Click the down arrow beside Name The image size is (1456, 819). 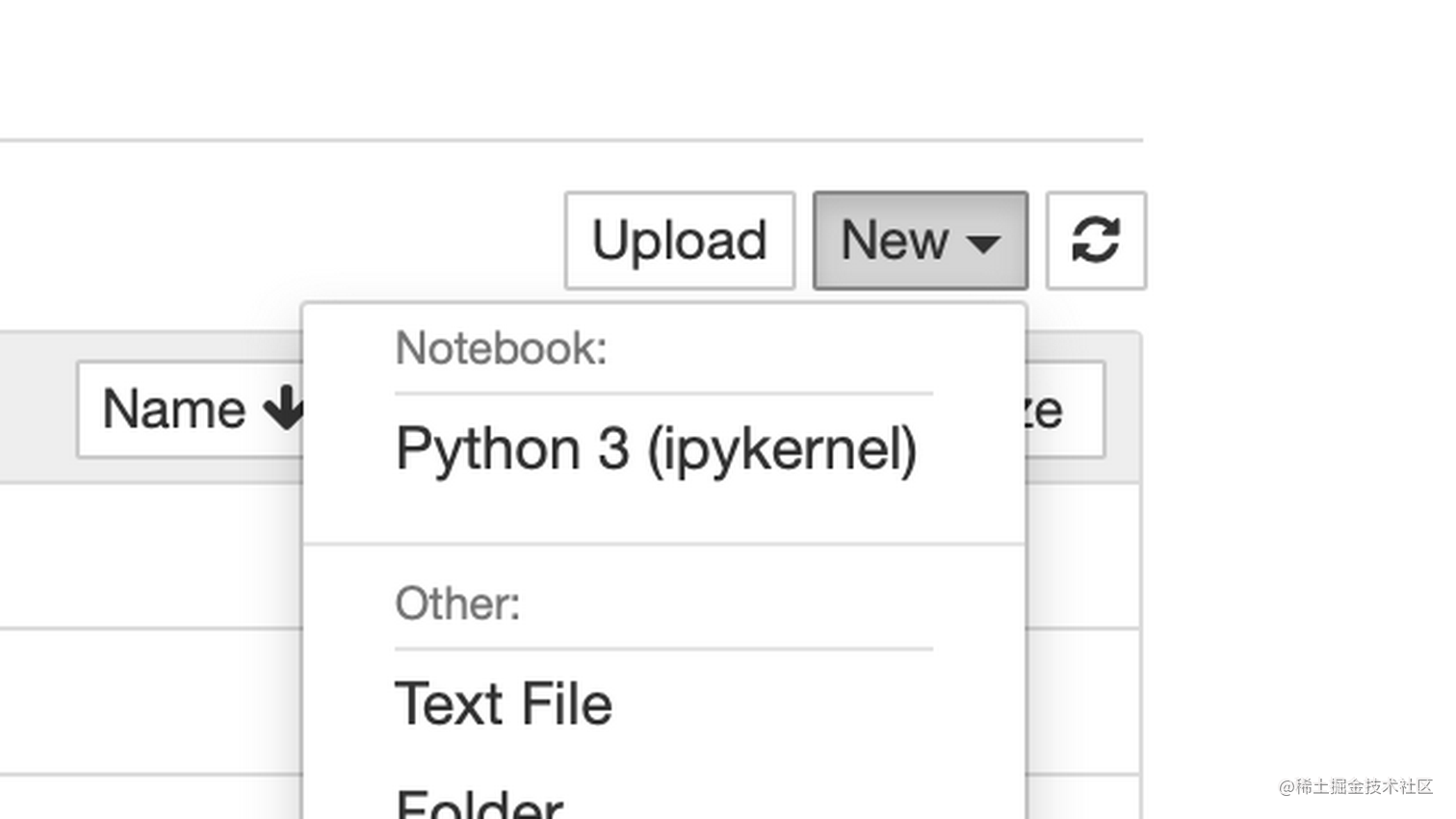point(284,409)
